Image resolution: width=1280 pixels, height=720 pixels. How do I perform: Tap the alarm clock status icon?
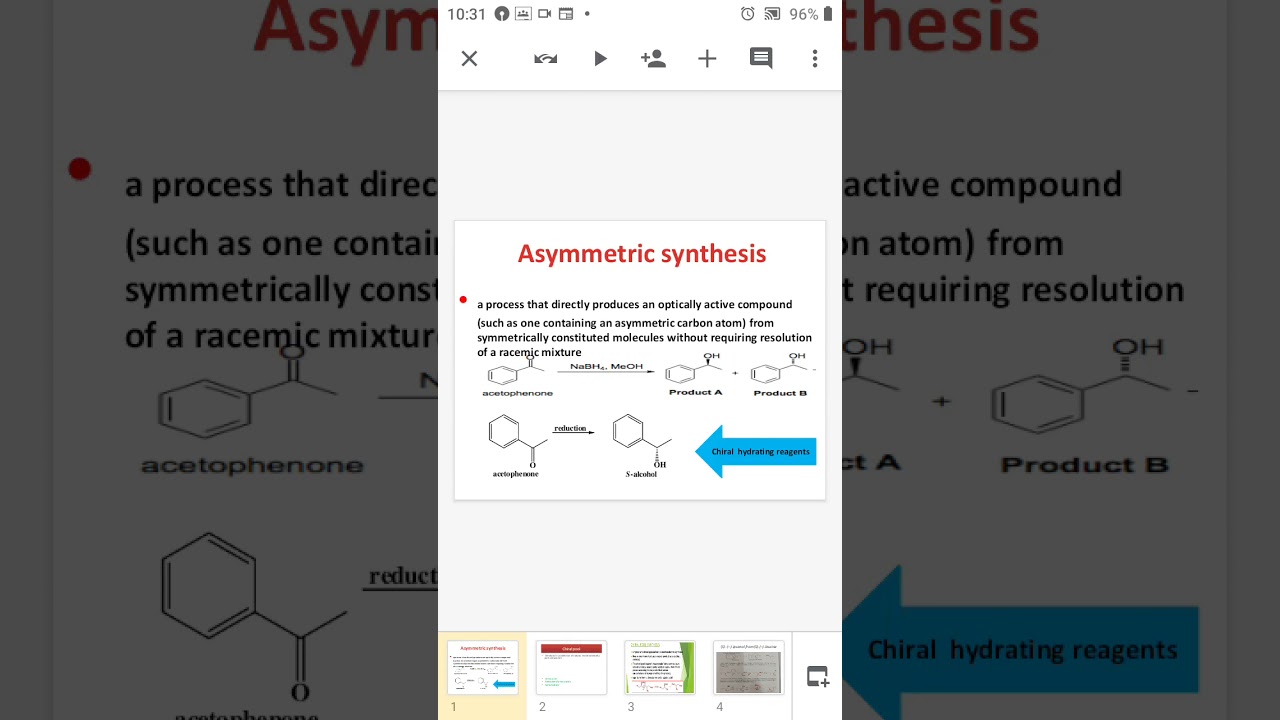(748, 14)
